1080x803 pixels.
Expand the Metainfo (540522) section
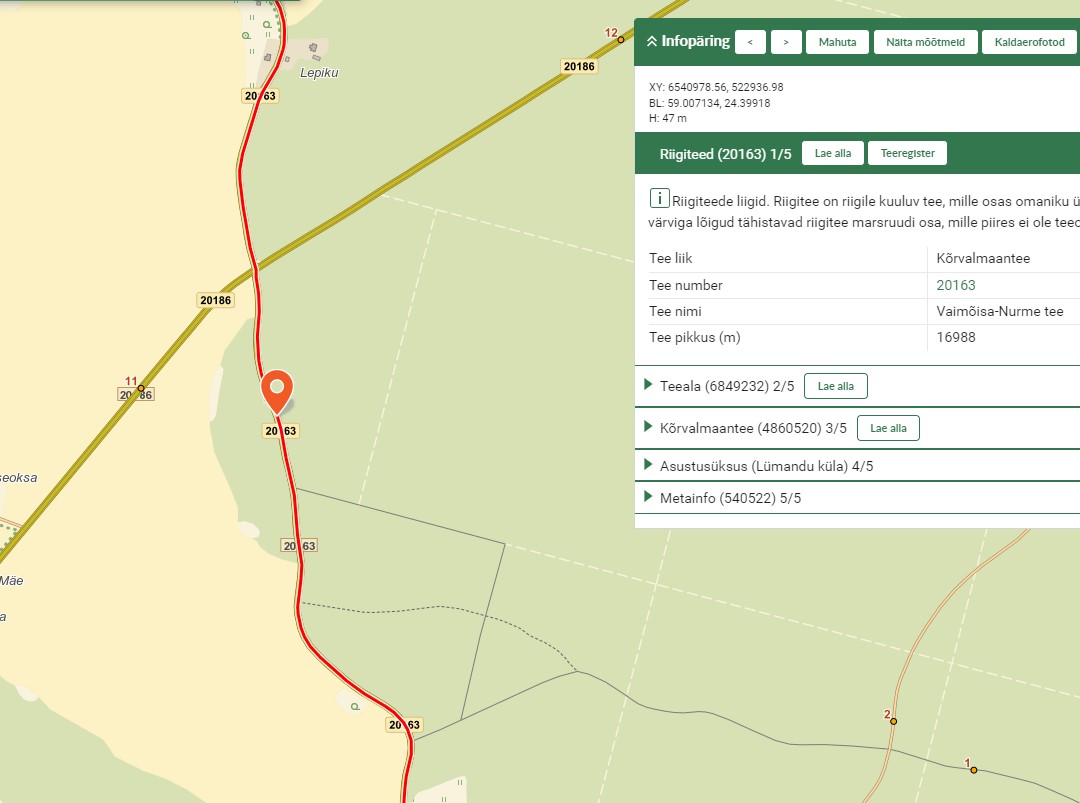pos(729,498)
